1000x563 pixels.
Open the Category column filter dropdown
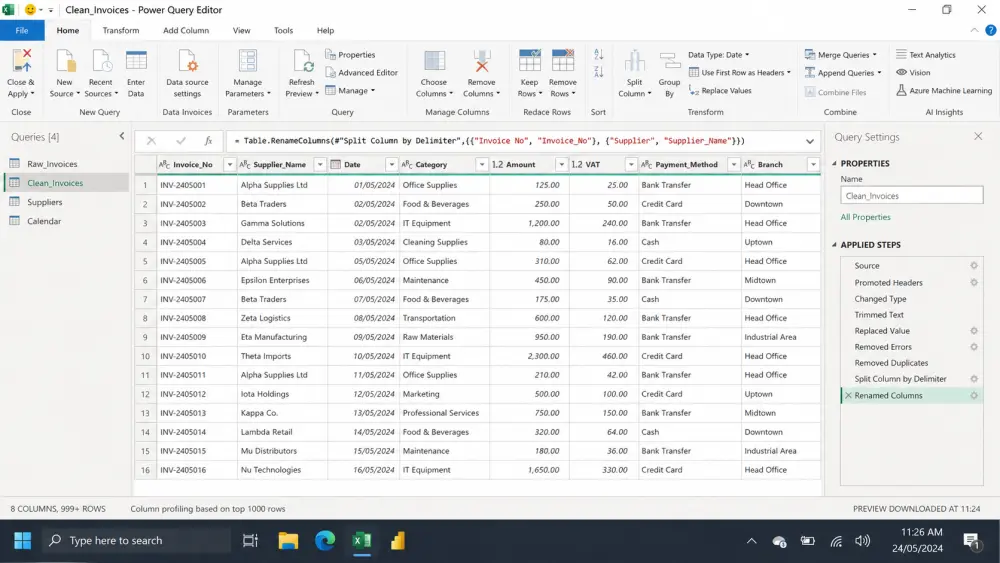tap(482, 165)
